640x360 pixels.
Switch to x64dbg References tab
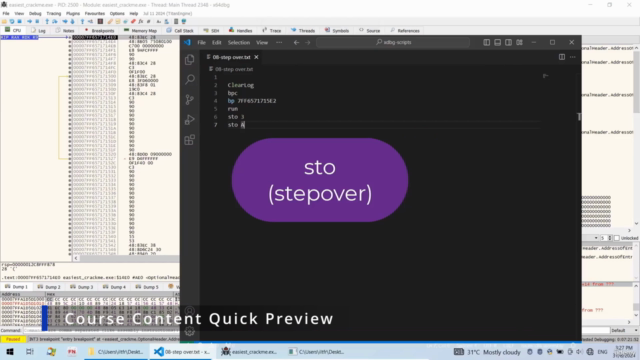coord(405,31)
